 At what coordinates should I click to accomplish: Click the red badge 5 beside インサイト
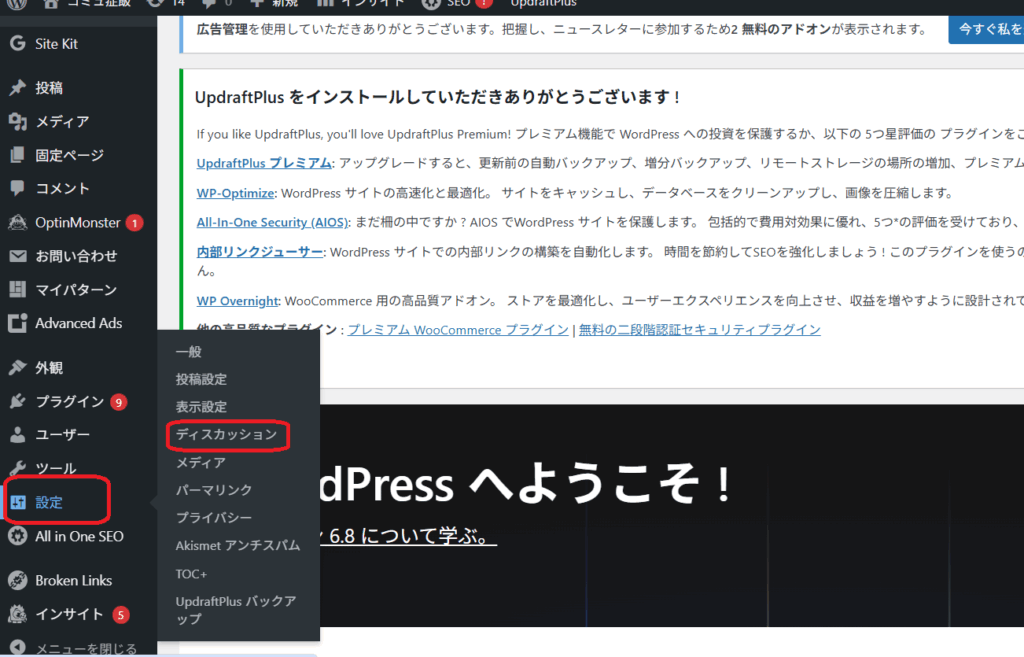(x=120, y=615)
